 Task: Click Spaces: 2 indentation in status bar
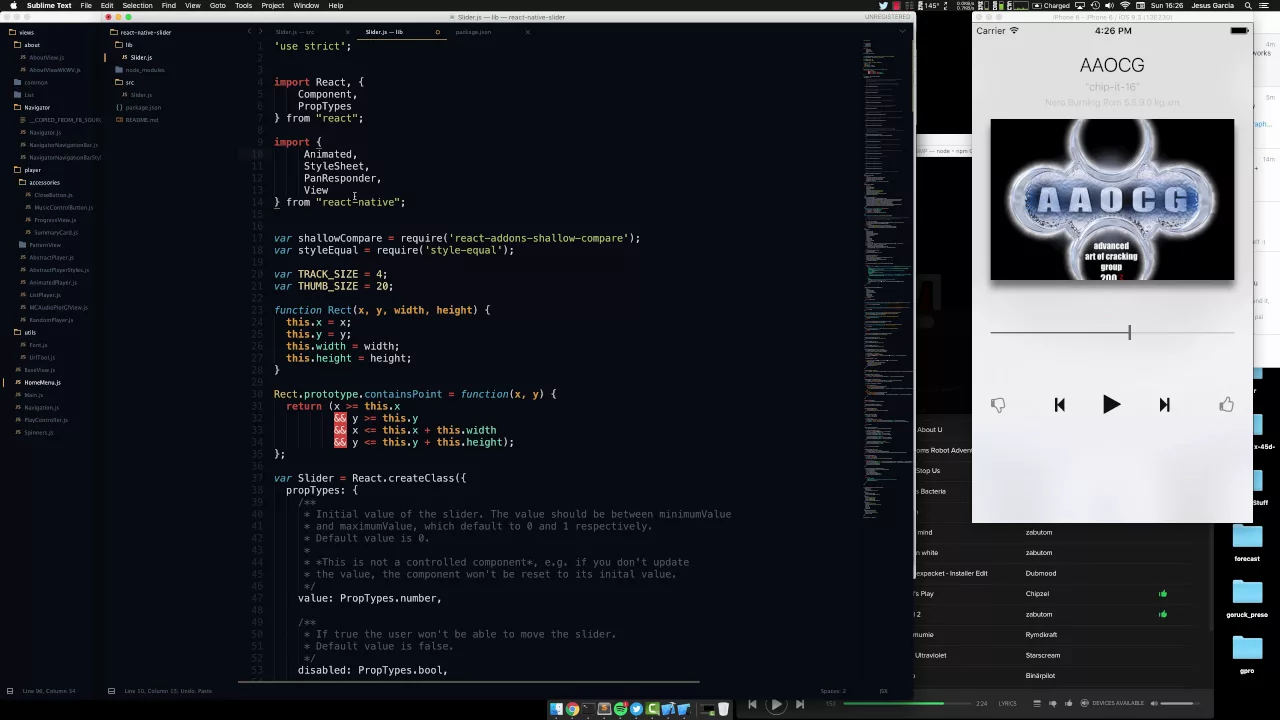[833, 691]
